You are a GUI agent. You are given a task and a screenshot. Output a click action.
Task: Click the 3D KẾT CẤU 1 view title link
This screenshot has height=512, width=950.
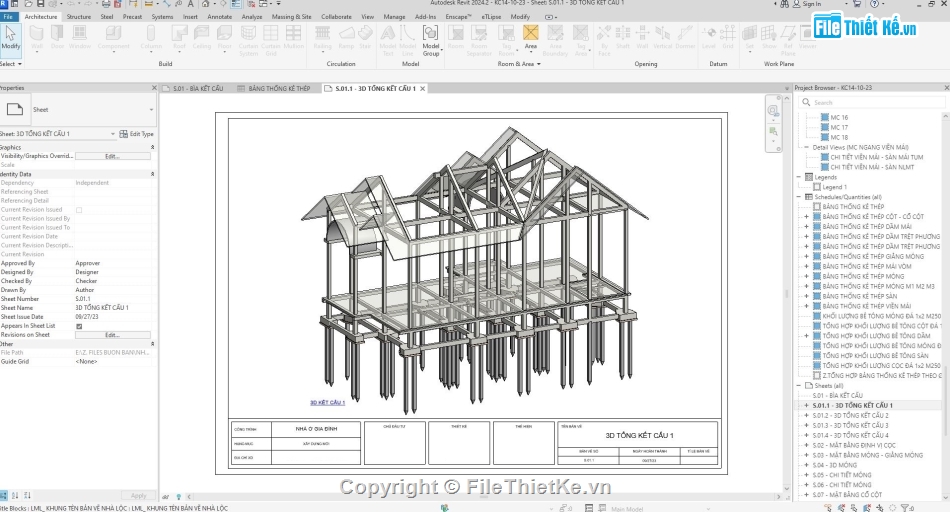328,402
